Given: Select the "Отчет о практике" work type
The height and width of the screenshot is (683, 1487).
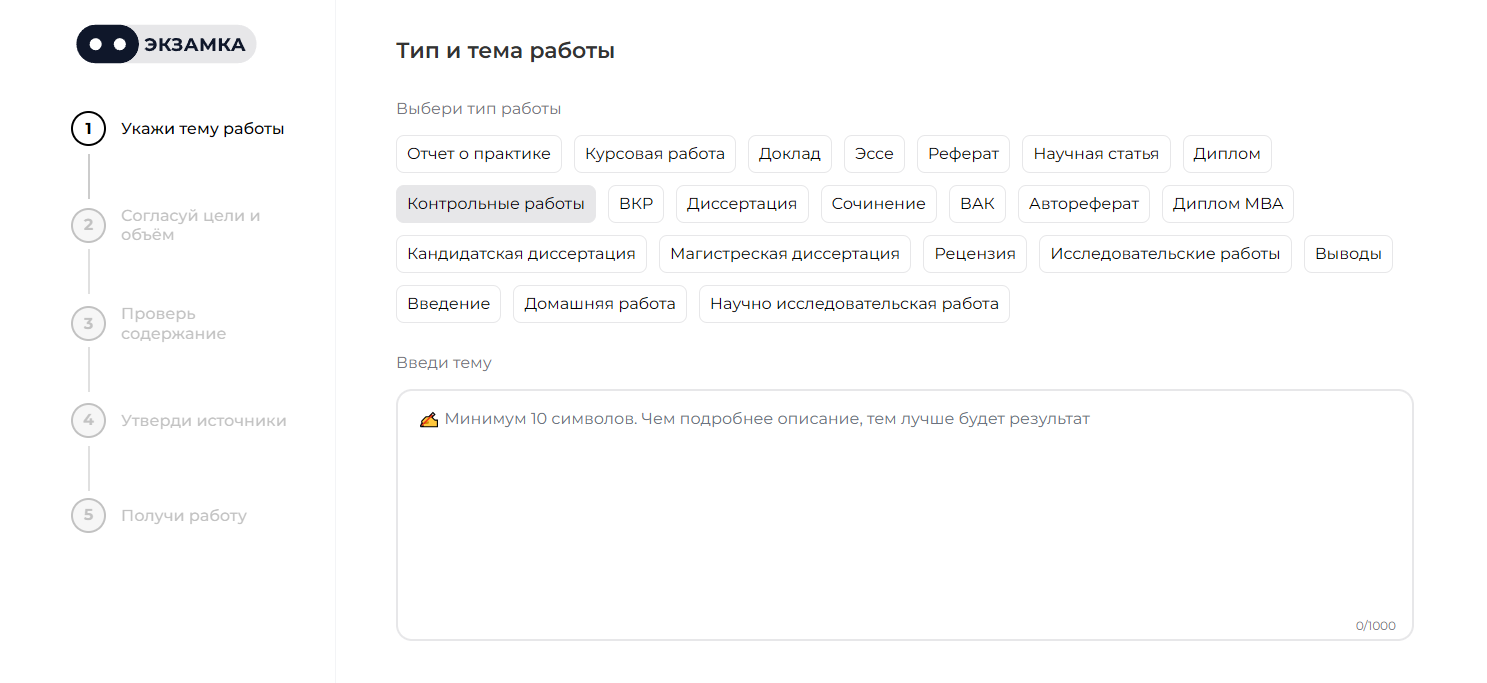Looking at the screenshot, I should coord(478,153).
